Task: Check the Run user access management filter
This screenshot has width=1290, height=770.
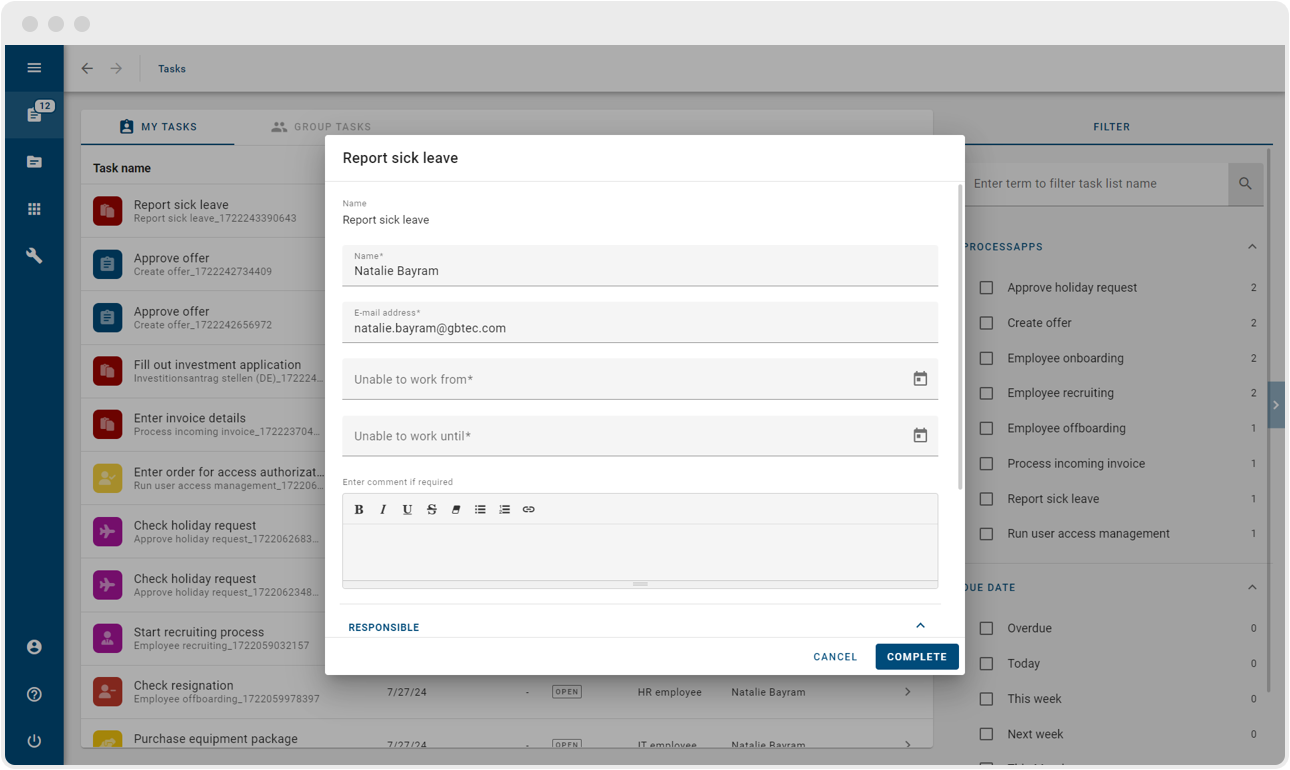Action: pos(986,534)
